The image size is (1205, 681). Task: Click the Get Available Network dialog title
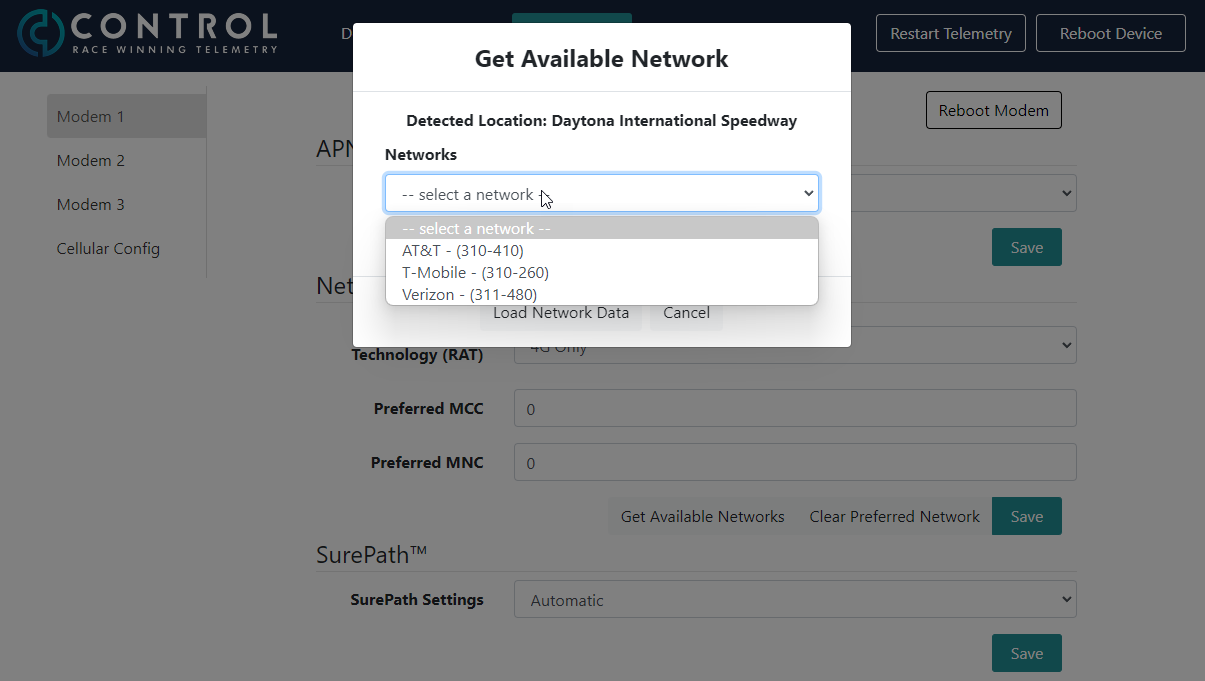(602, 58)
